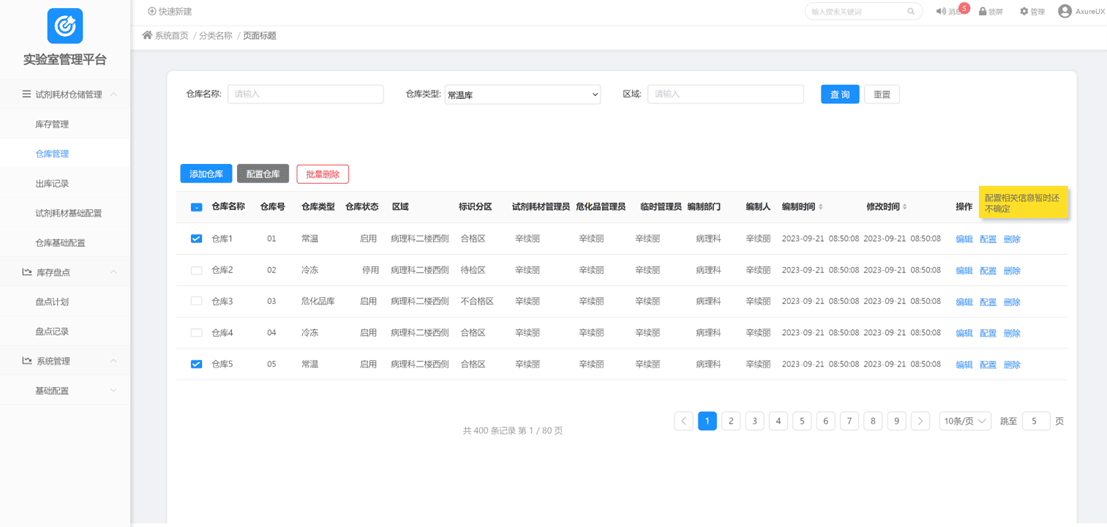Select current page 1 button
The width and height of the screenshot is (1107, 527).
[x=707, y=421]
